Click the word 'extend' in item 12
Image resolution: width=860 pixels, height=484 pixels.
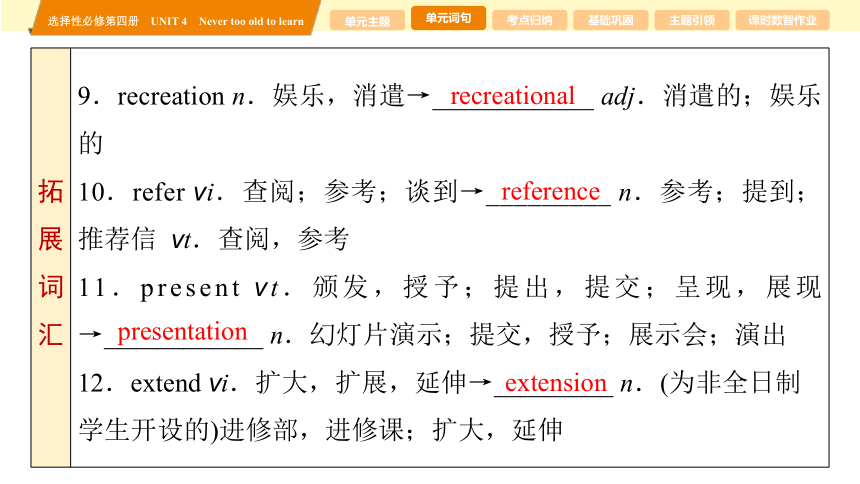tap(165, 383)
